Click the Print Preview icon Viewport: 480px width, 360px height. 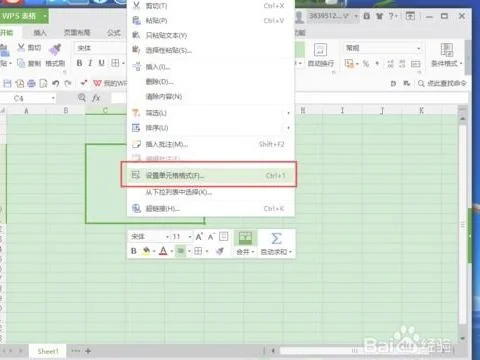43,83
